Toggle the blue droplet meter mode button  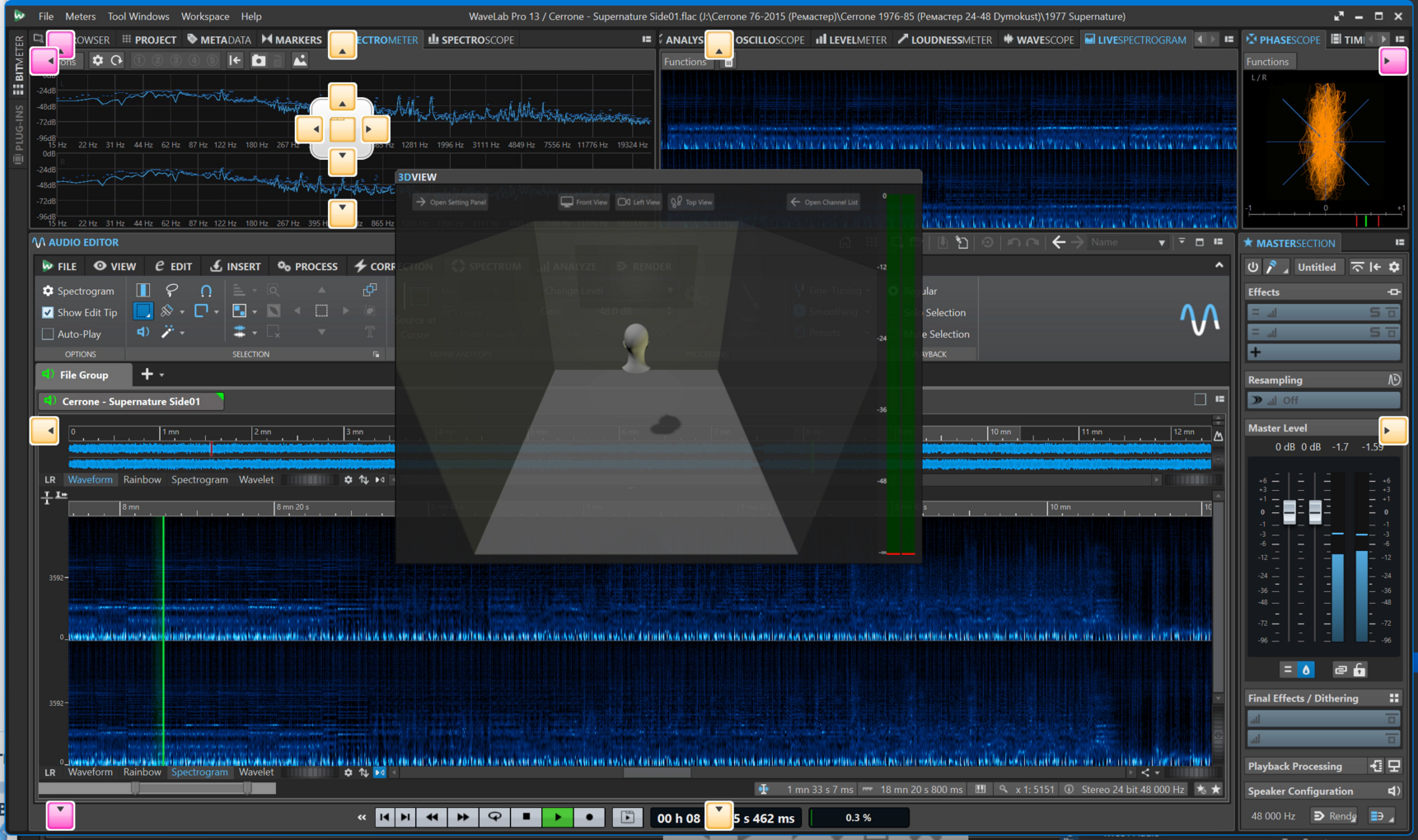1306,670
